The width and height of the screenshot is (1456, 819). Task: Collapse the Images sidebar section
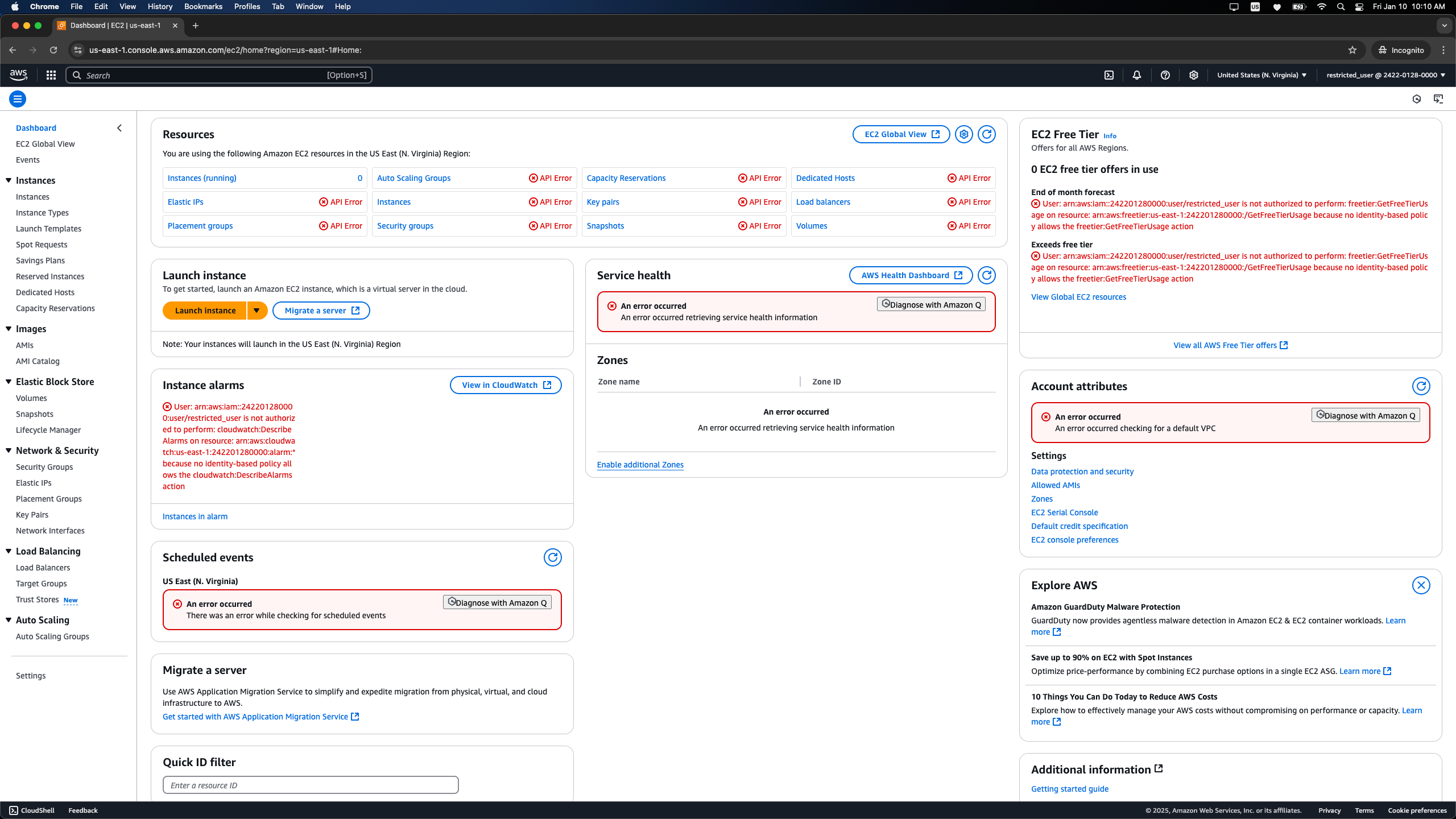click(9, 329)
